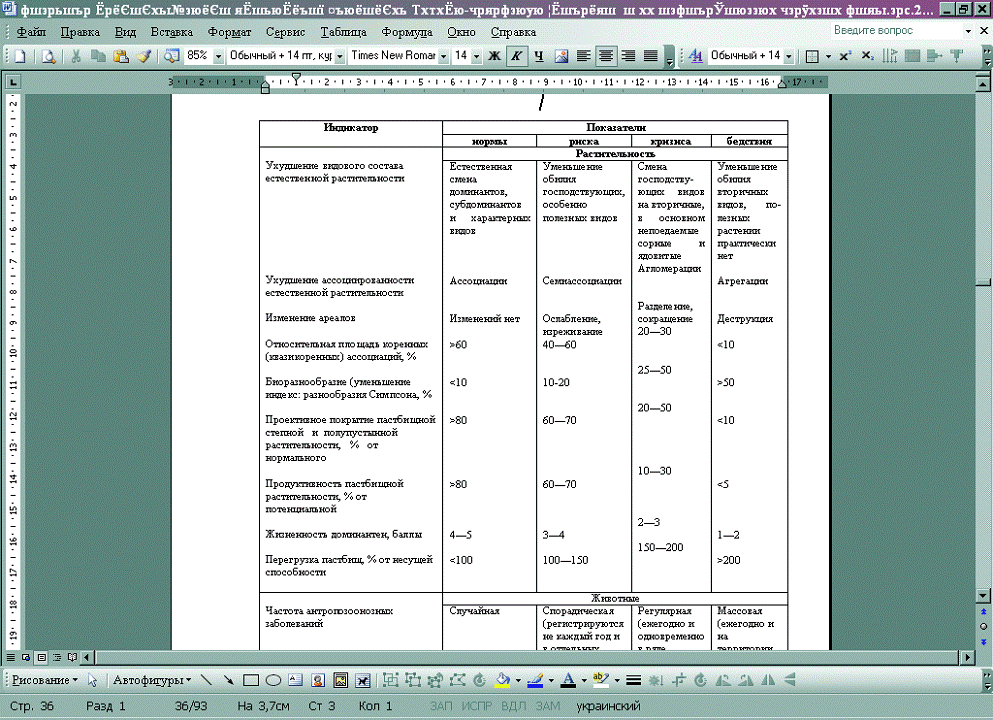Open the Автофигуры shapes button
Viewport: 993px width, 720px height.
(152, 681)
